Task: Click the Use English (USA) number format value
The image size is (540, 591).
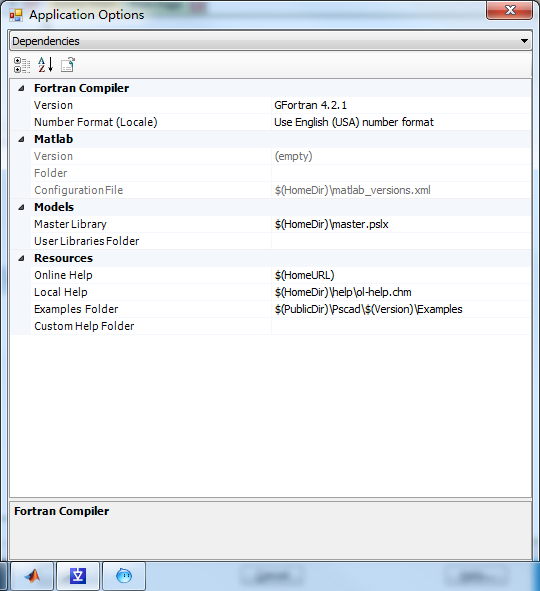Action: click(354, 122)
